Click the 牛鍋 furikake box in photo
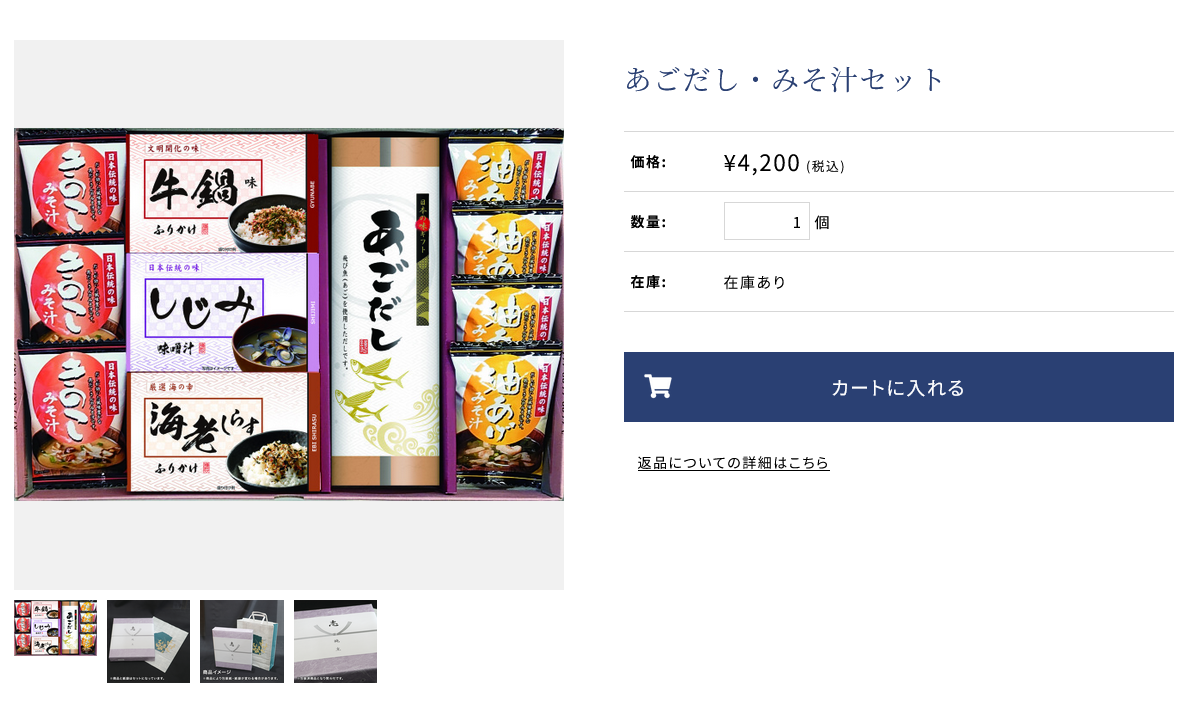 (222, 193)
